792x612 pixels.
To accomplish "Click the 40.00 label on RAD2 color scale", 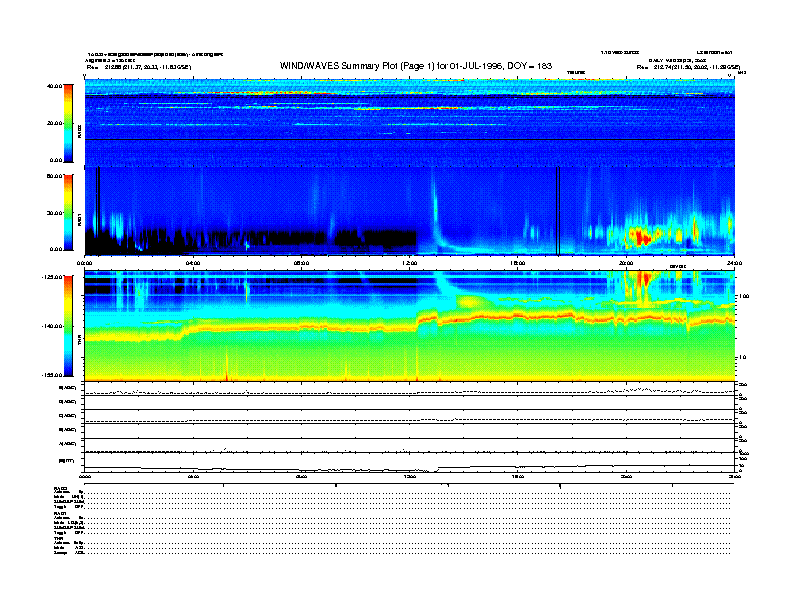I will [x=54, y=86].
